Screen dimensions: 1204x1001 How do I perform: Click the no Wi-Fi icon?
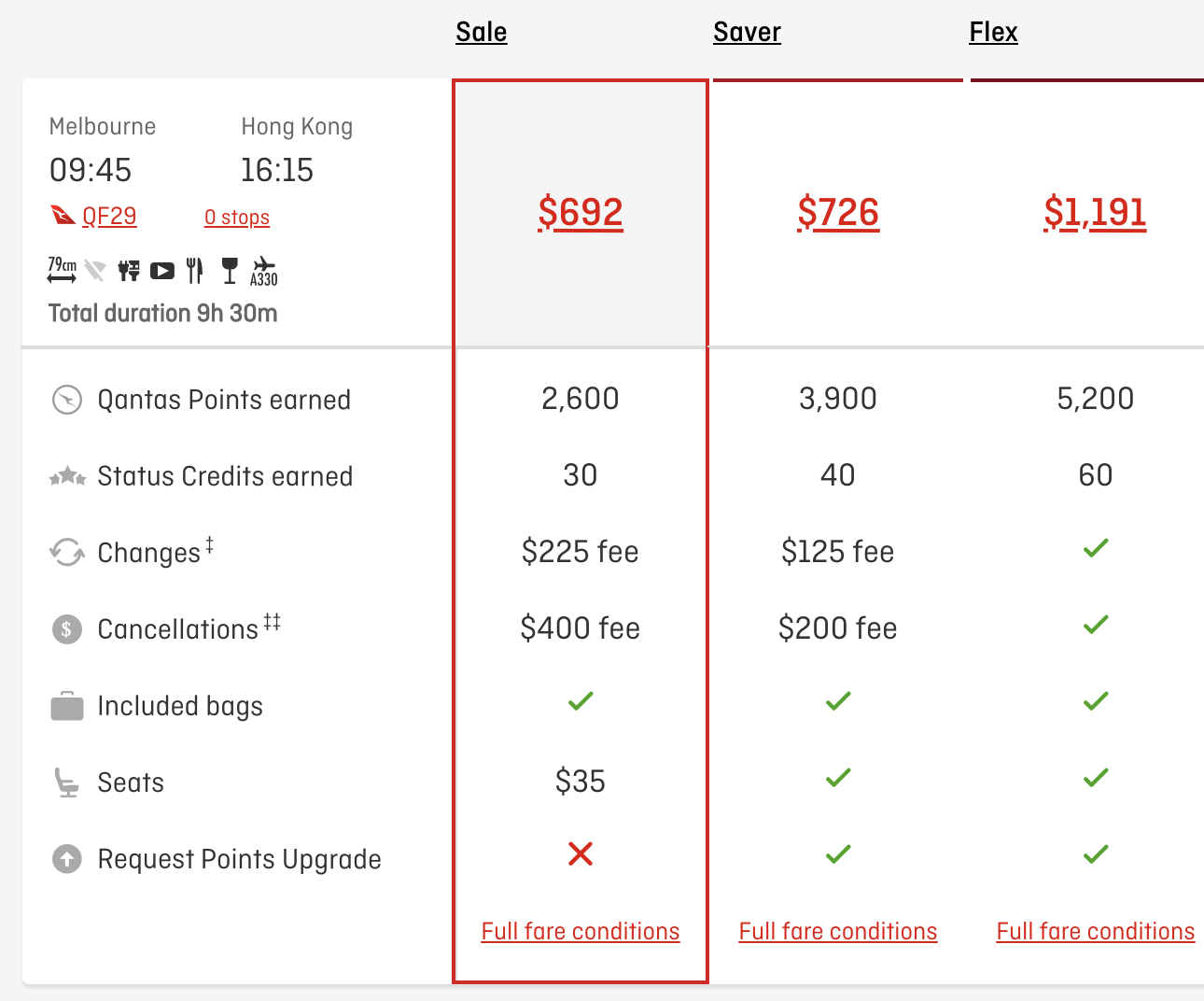pos(95,271)
